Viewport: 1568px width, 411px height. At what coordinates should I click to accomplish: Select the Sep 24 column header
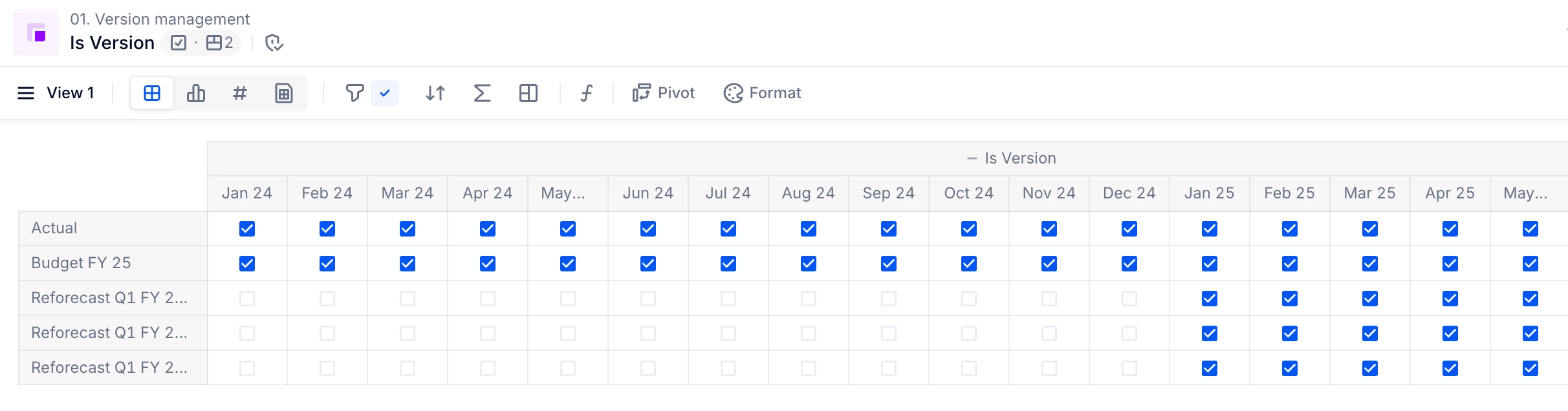point(888,193)
